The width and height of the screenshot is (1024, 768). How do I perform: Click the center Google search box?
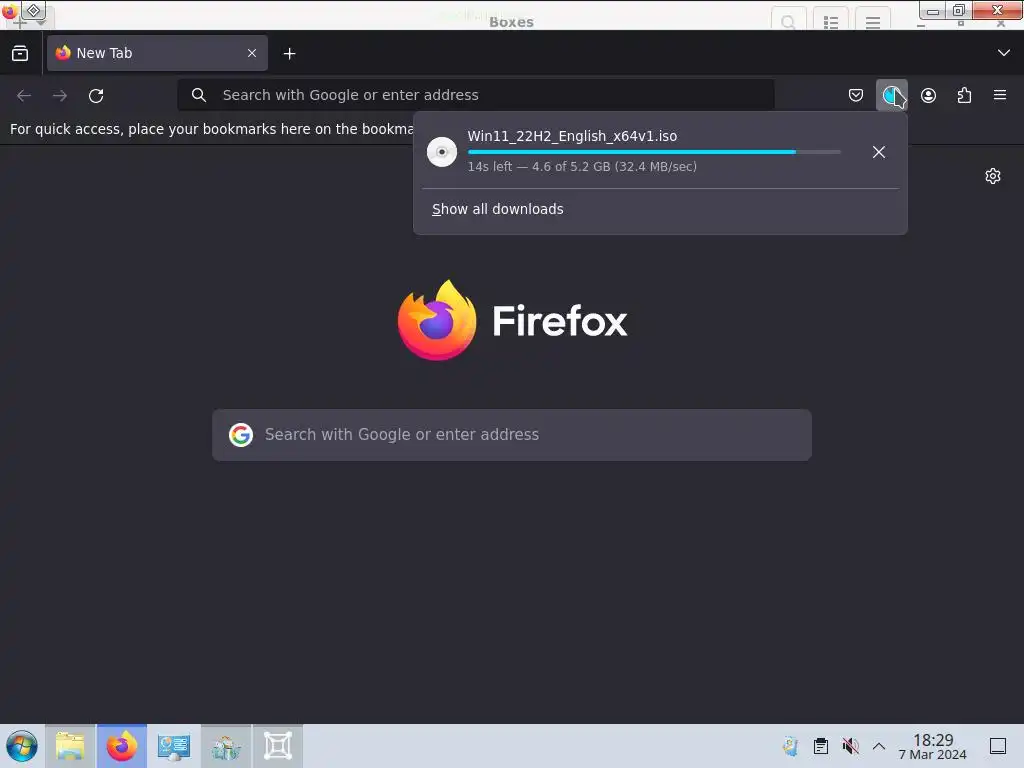tap(512, 435)
